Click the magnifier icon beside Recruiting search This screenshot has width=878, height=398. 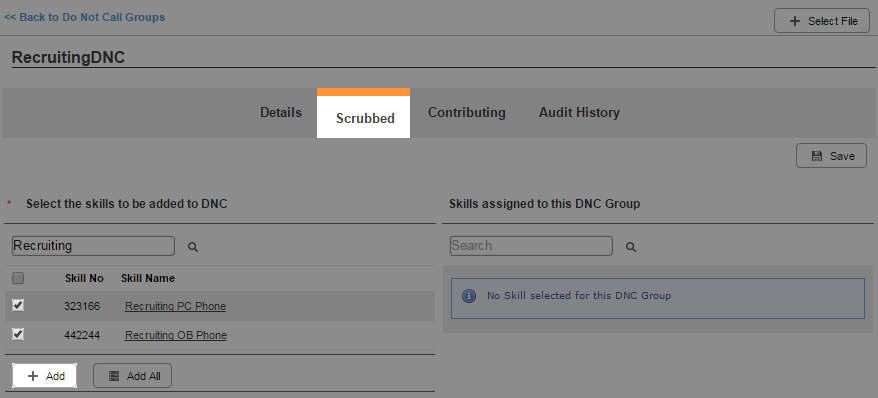193,247
